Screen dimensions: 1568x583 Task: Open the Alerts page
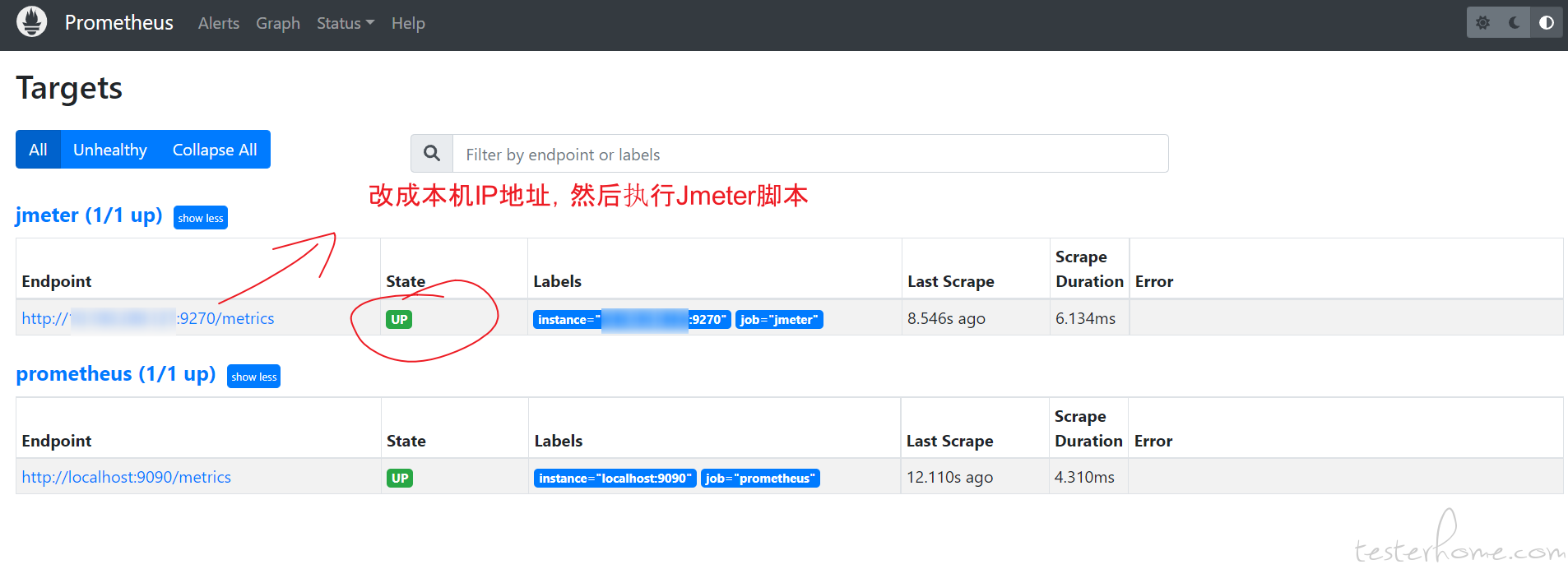pos(219,23)
